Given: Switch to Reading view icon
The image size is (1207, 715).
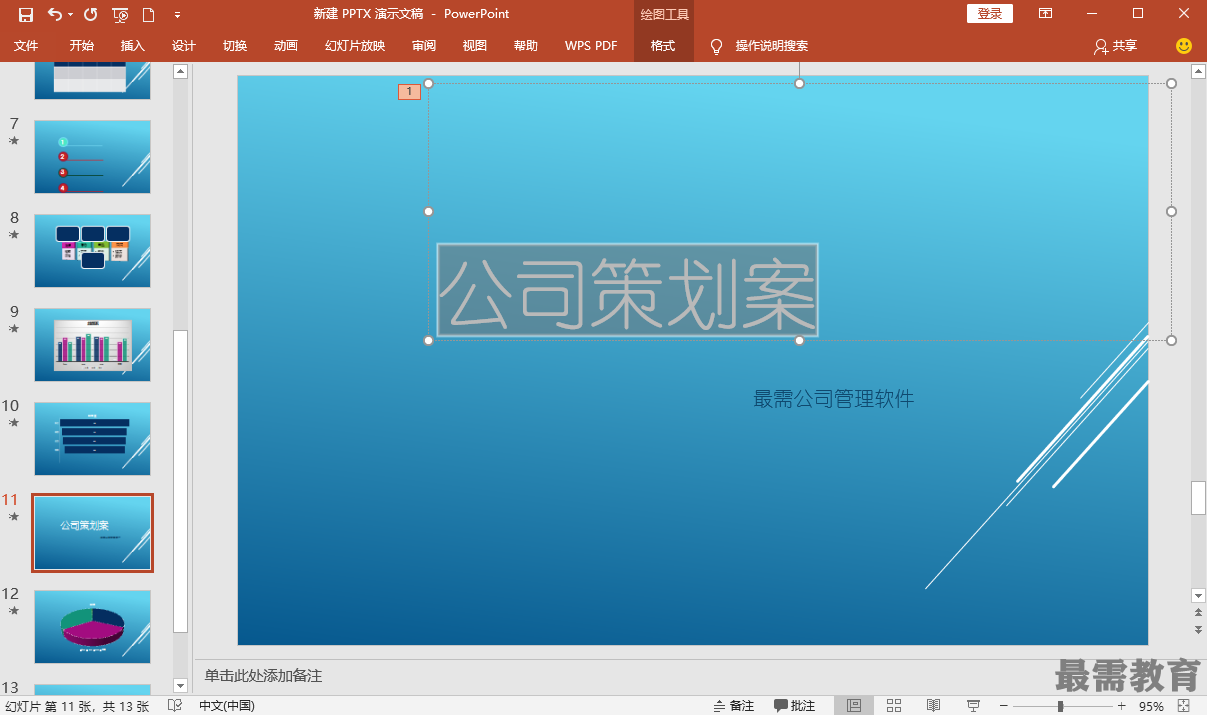Looking at the screenshot, I should point(933,706).
